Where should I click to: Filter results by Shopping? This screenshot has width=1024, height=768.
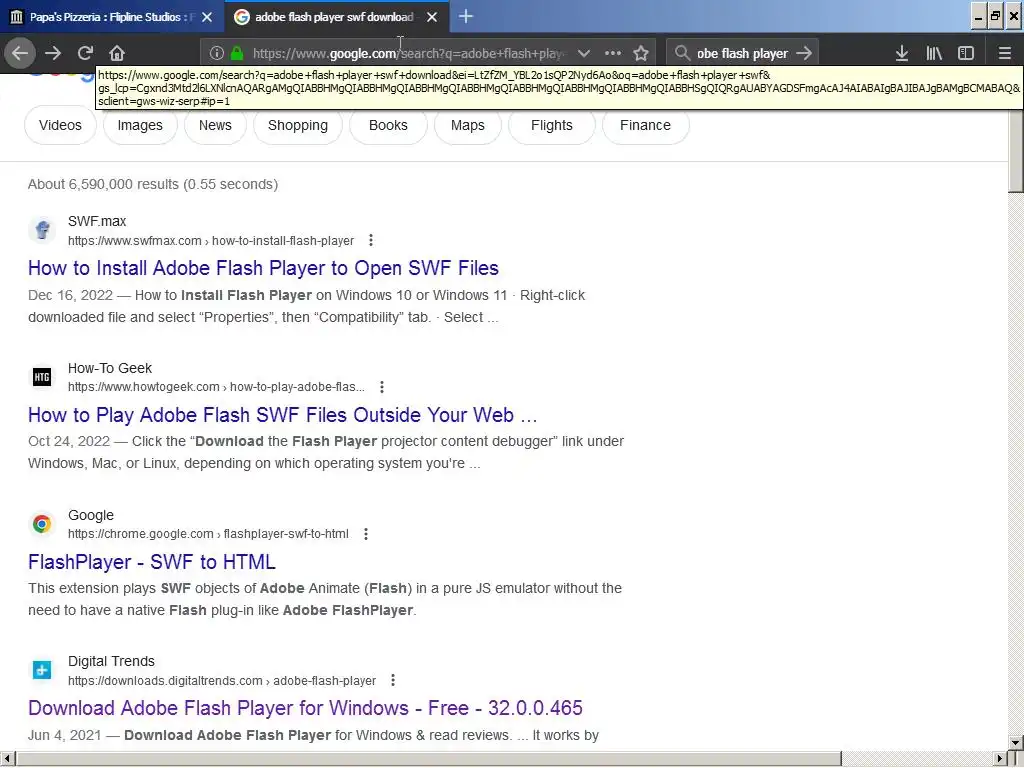click(x=298, y=125)
